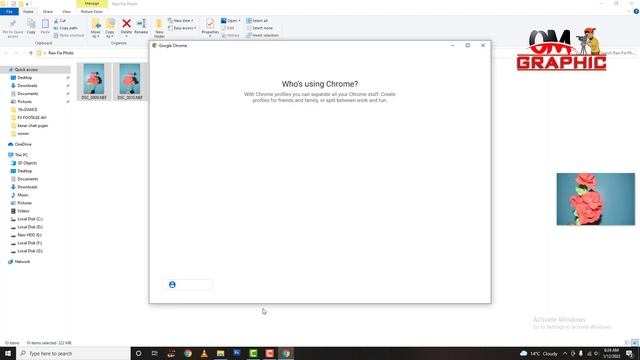Open the File tab in Explorer

tap(9, 11)
